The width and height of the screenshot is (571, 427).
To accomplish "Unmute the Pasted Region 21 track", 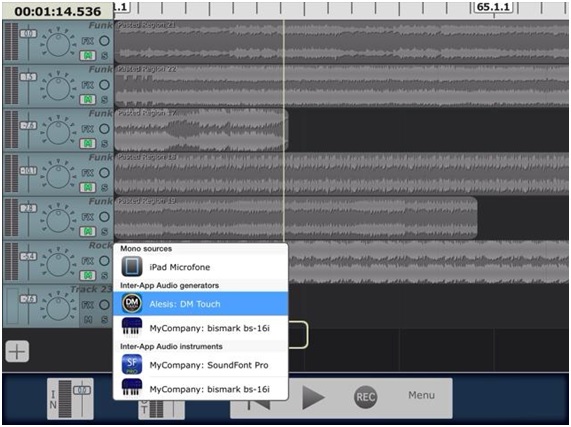I will tap(88, 56).
